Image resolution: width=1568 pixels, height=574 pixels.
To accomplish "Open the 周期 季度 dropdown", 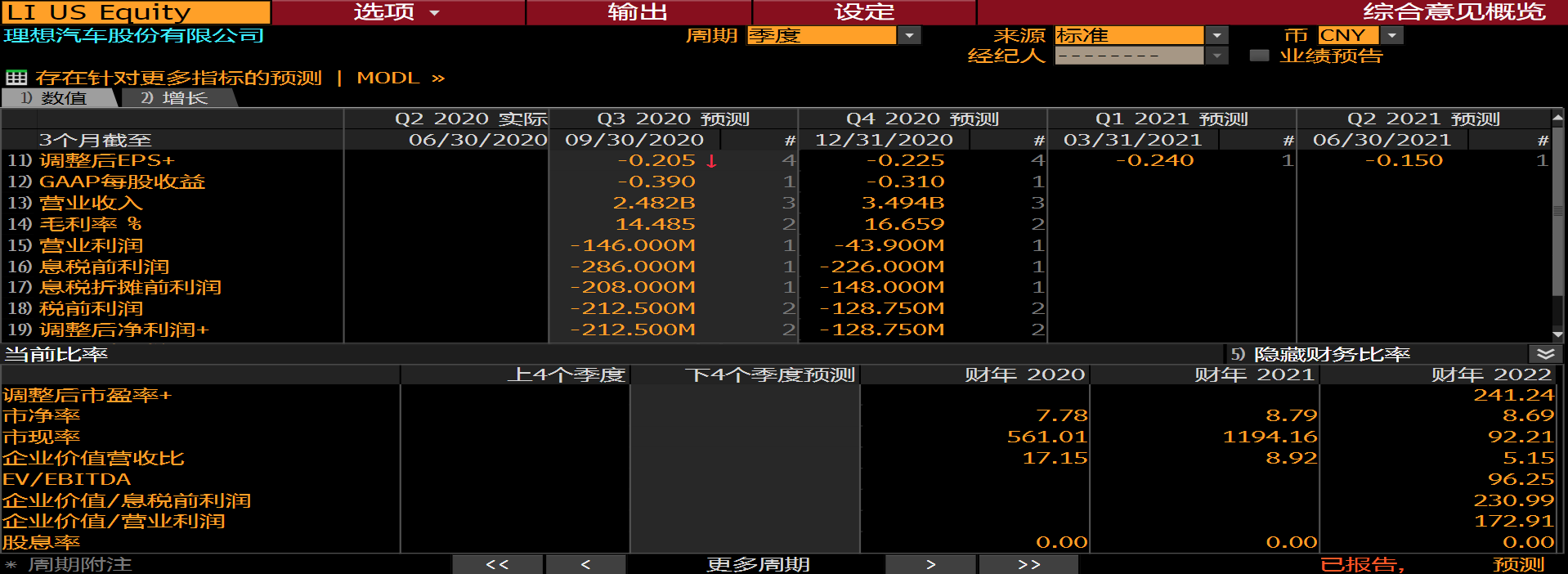I will point(909,35).
